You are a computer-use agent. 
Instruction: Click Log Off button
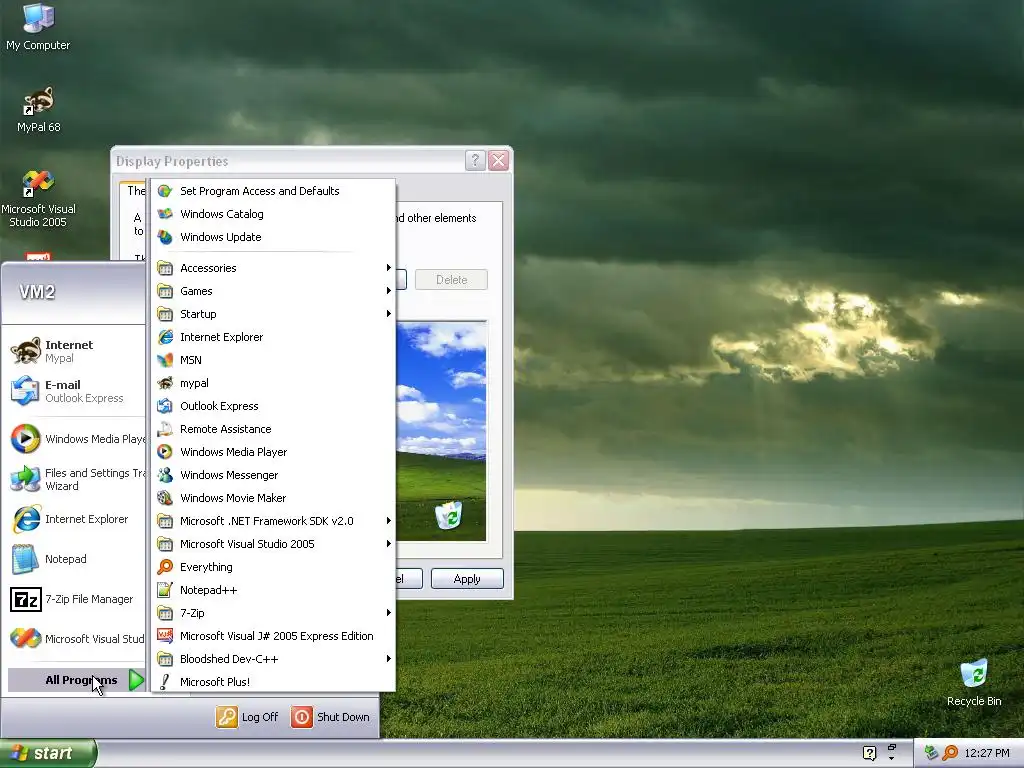pyautogui.click(x=247, y=717)
